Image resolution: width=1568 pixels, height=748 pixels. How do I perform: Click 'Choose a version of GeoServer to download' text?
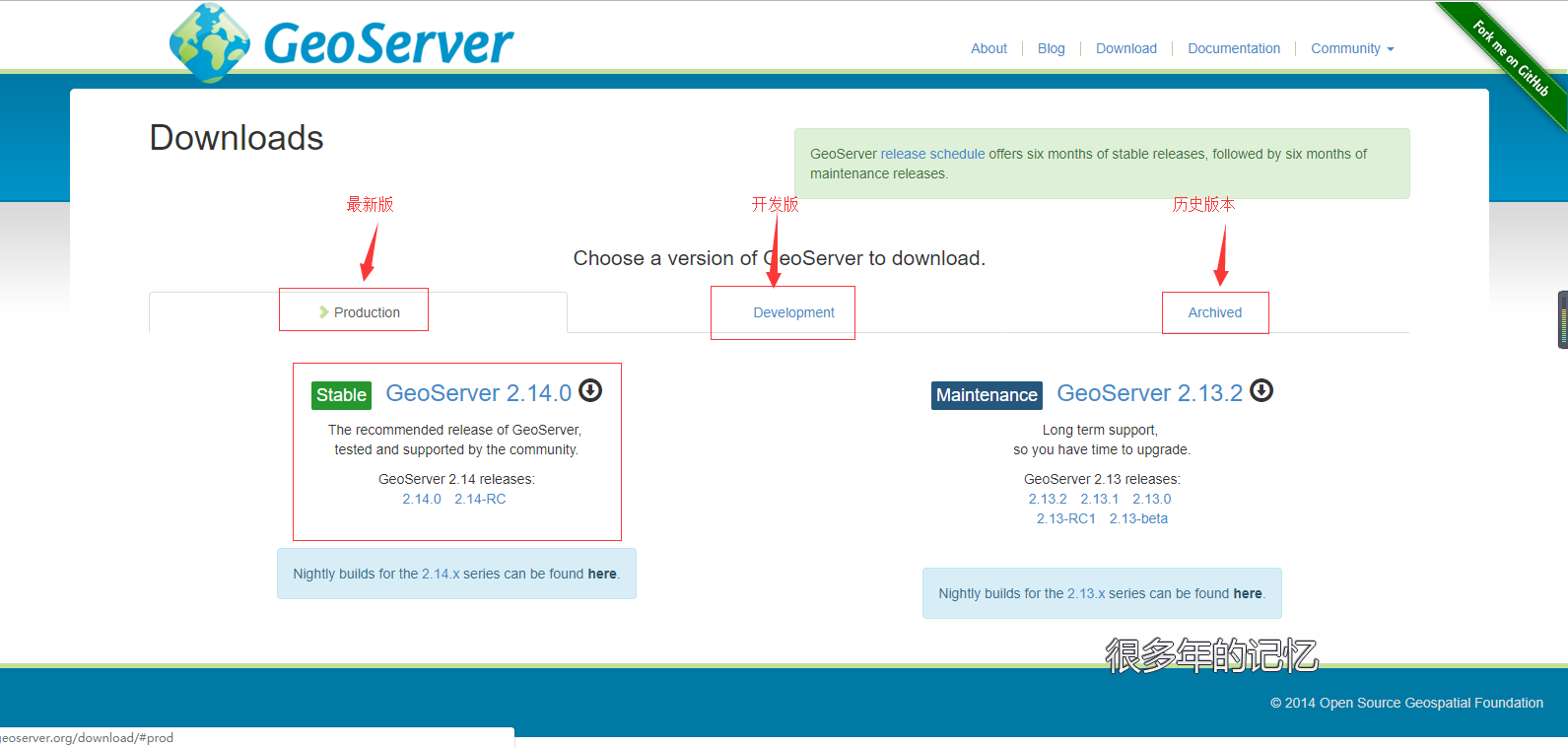pyautogui.click(x=780, y=258)
